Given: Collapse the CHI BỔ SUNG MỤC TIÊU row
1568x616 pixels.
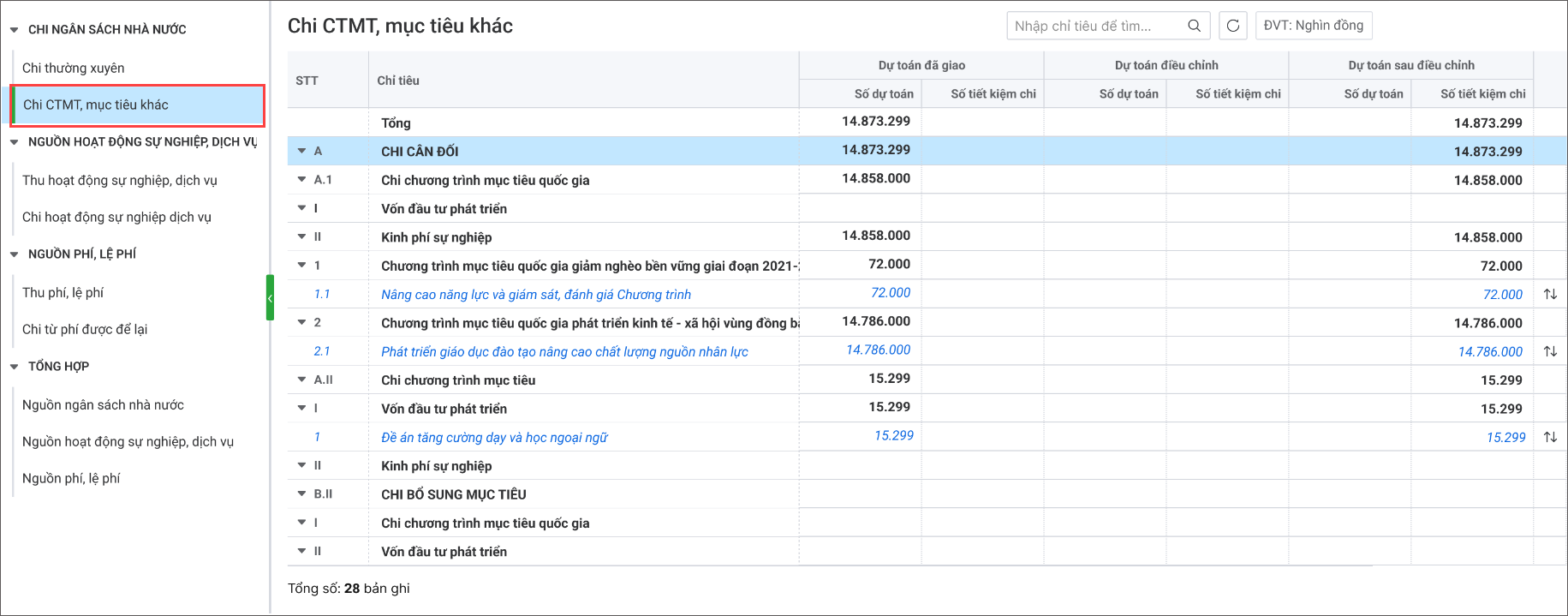Looking at the screenshot, I should (x=301, y=494).
